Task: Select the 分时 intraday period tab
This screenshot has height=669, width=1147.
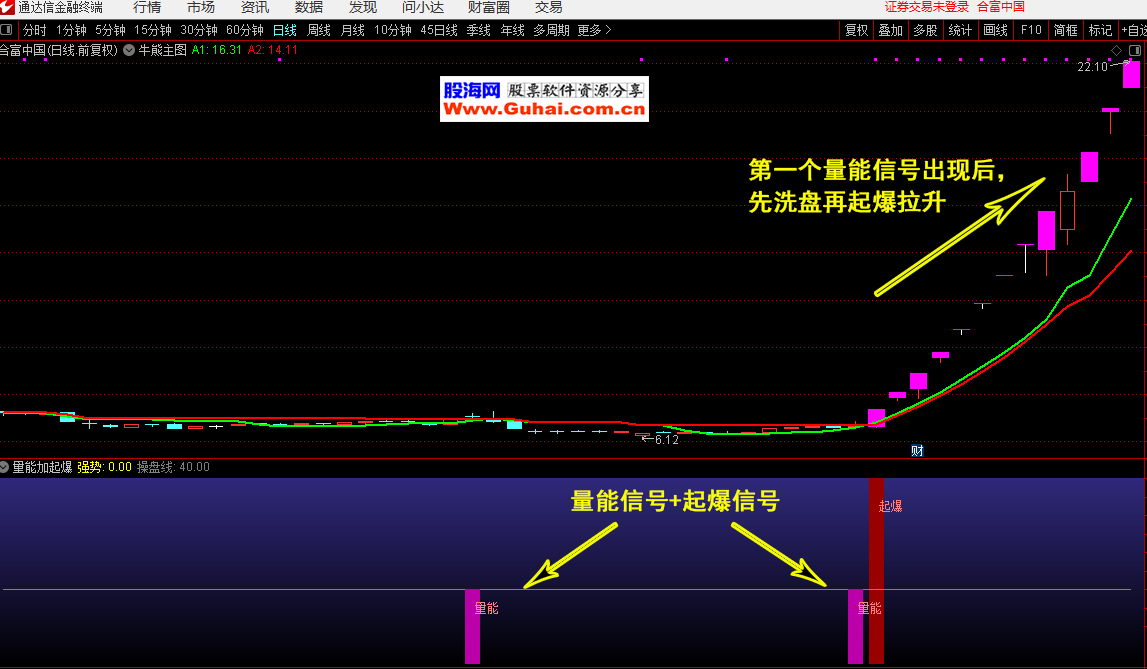Action: click(x=34, y=30)
